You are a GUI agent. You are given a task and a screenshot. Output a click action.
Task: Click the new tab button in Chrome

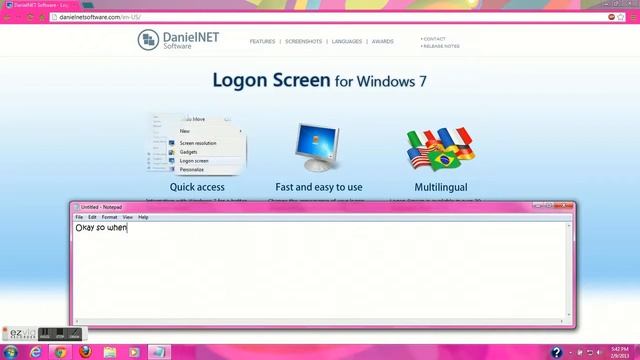pos(88,5)
